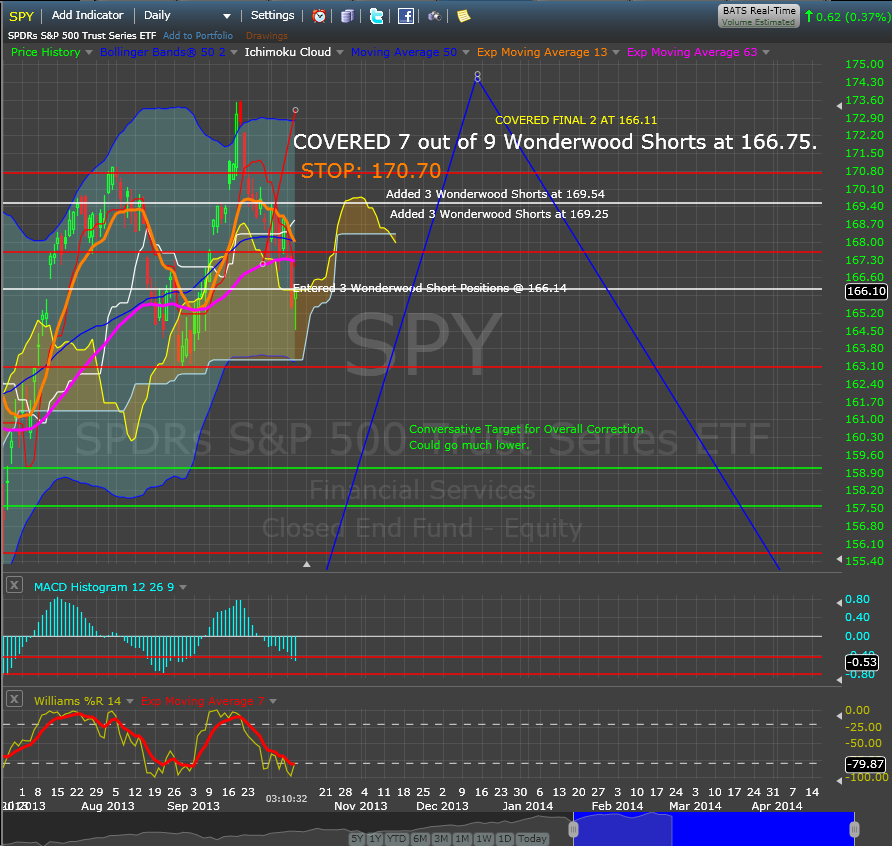This screenshot has width=892, height=846.
Task: Close the MACD Histogram panel with X
Action: click(x=14, y=585)
